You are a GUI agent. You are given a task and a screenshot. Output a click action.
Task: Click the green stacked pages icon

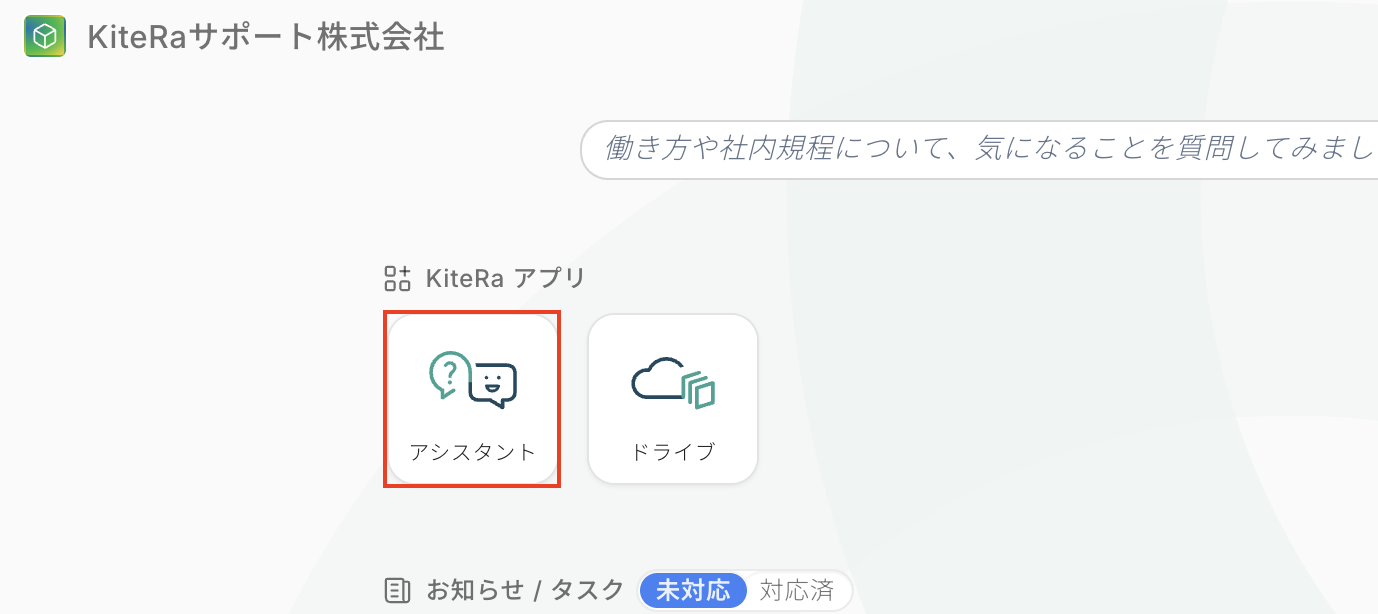pyautogui.click(x=699, y=390)
